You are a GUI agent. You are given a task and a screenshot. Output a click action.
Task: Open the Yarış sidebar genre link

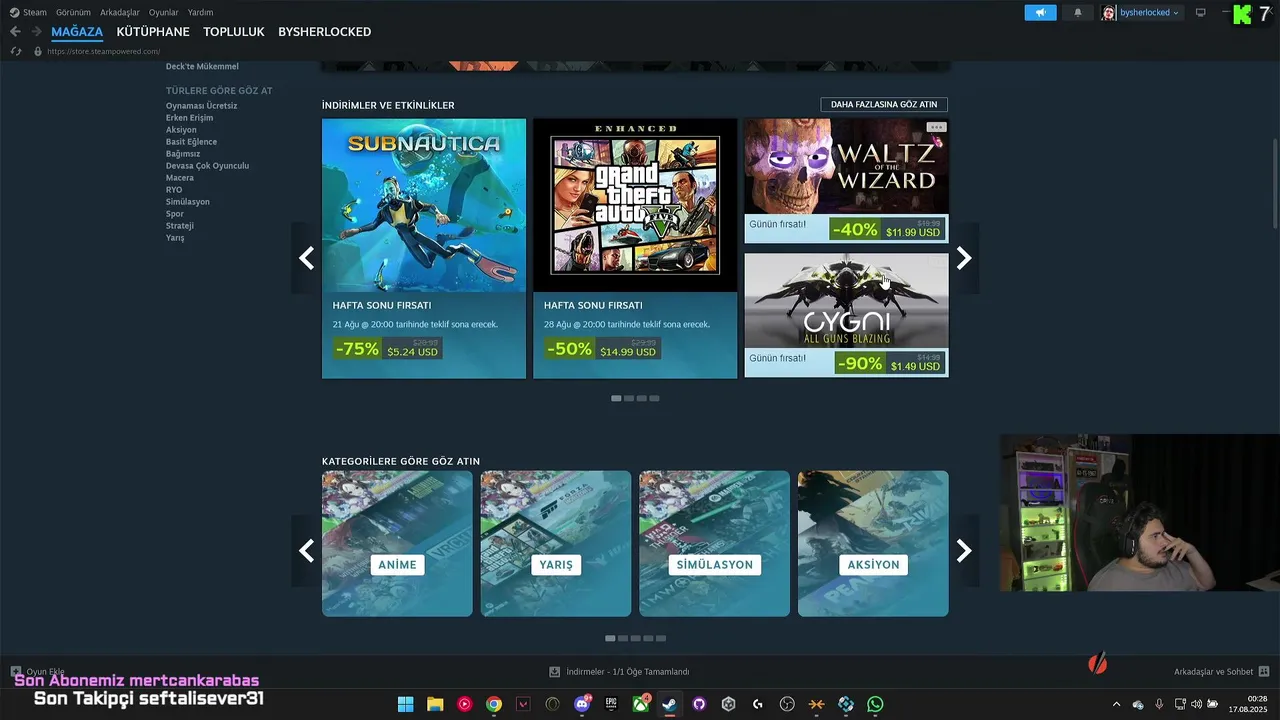(x=175, y=238)
